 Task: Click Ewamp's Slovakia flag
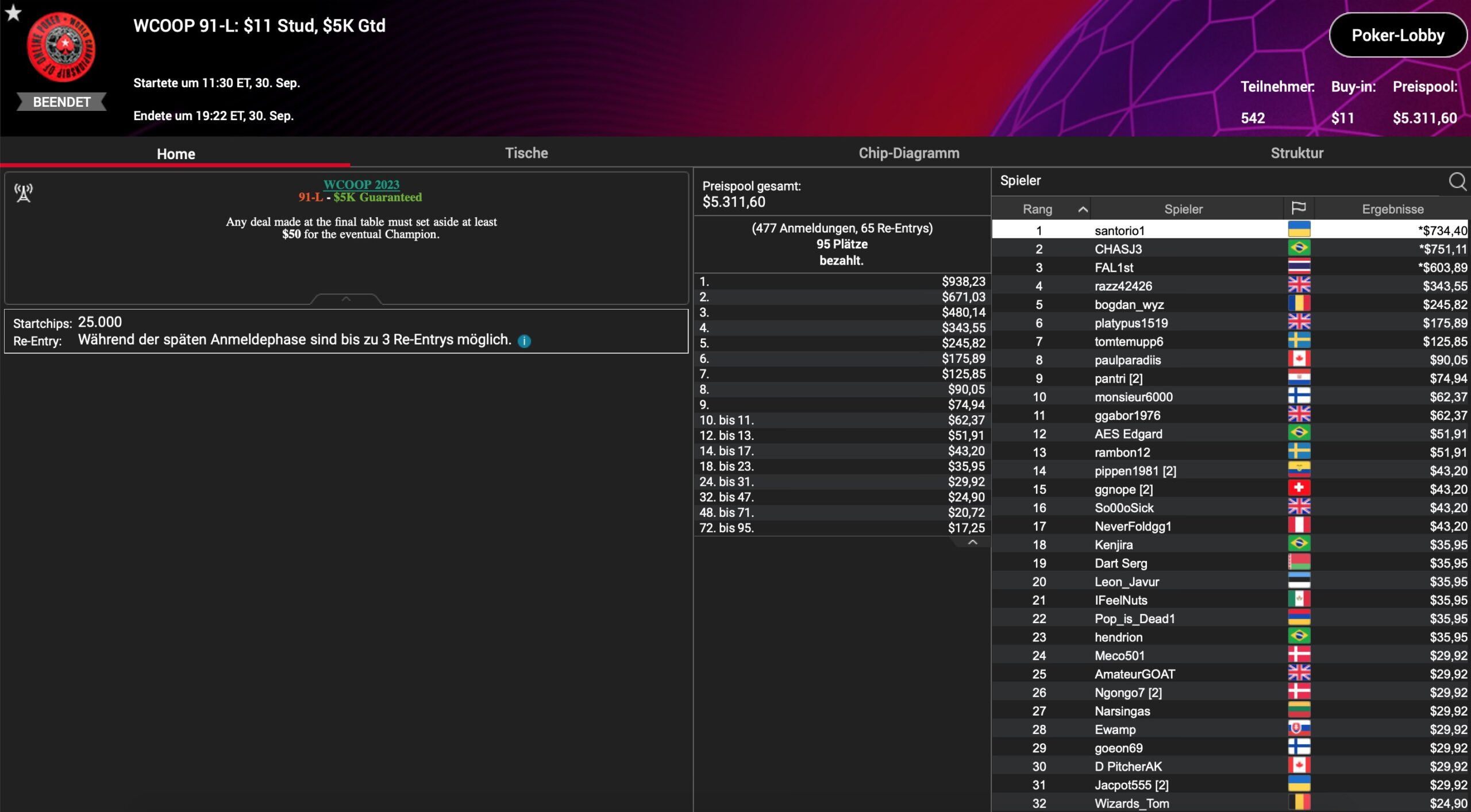coord(1299,728)
